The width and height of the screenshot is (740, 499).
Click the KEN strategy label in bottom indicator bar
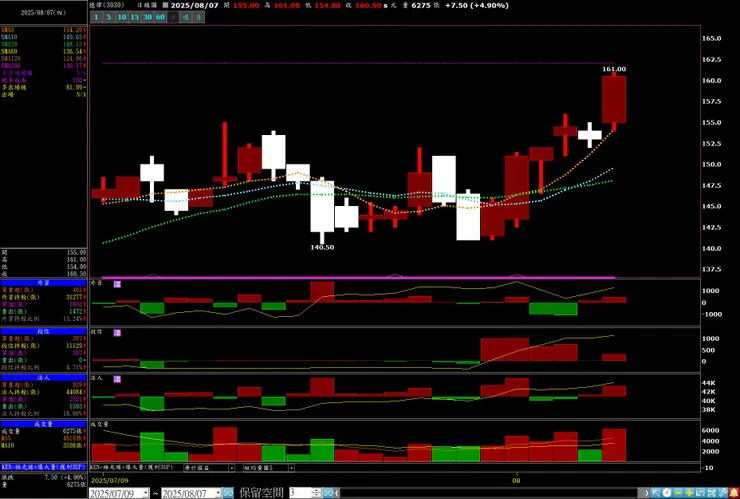coord(132,467)
